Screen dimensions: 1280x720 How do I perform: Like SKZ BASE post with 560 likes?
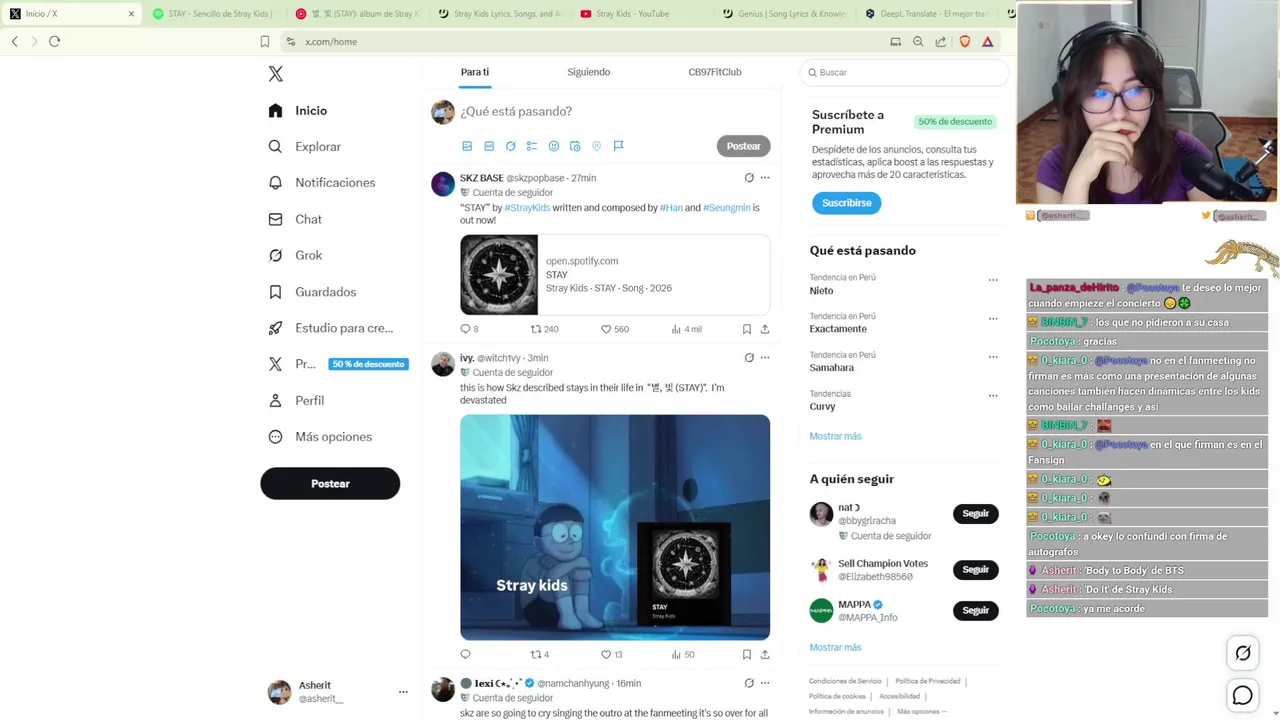pyautogui.click(x=614, y=329)
